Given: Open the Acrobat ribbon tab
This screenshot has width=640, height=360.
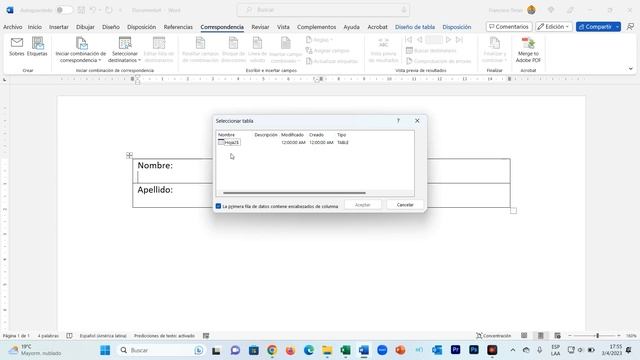Looking at the screenshot, I should coord(378,27).
